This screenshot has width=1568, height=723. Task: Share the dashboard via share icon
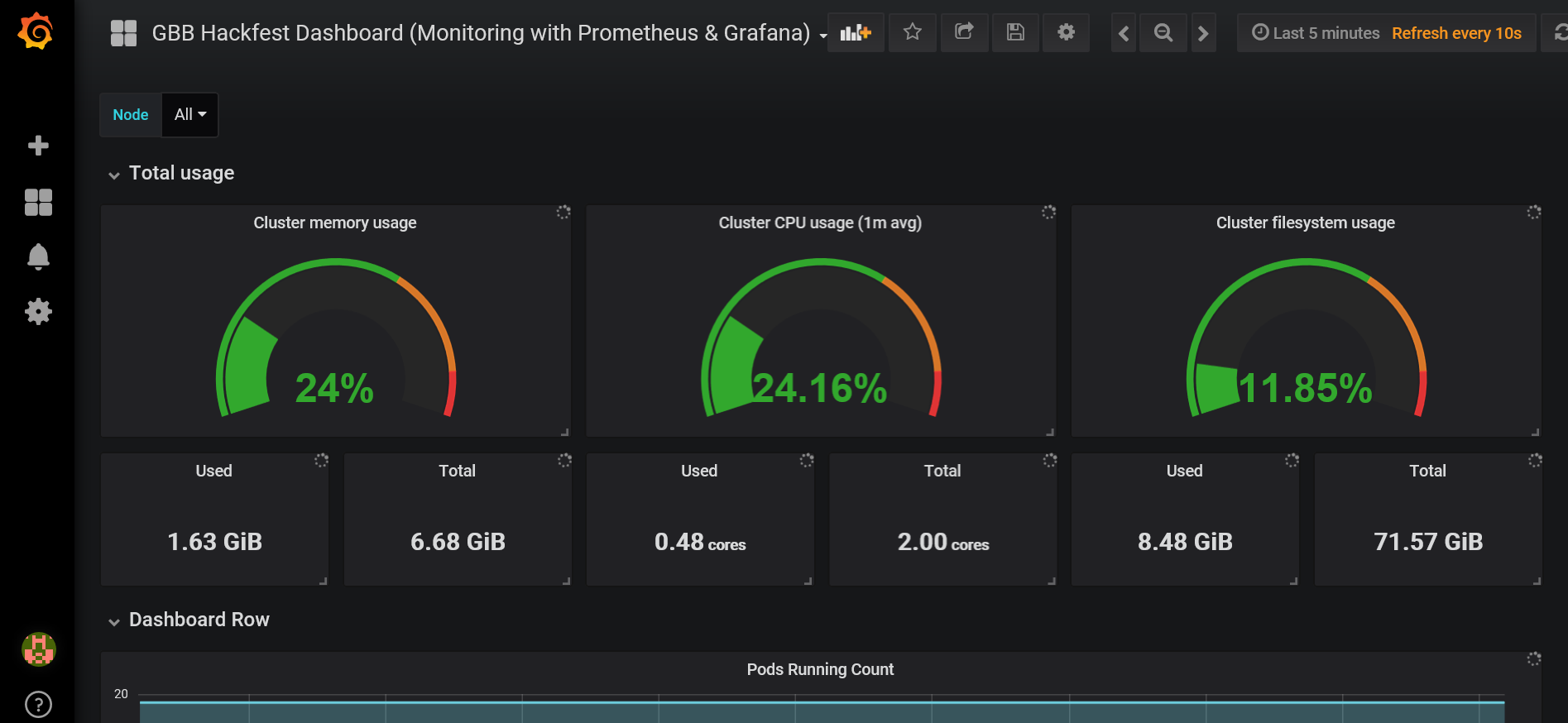(x=964, y=33)
